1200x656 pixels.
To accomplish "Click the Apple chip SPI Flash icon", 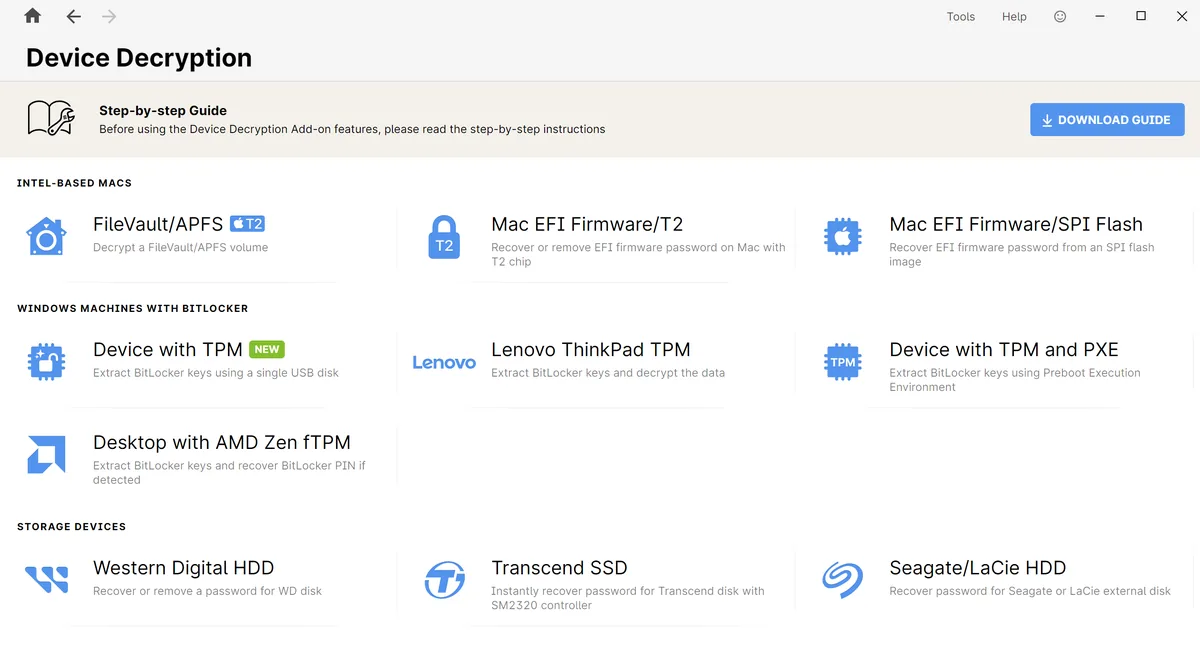I will tap(842, 237).
